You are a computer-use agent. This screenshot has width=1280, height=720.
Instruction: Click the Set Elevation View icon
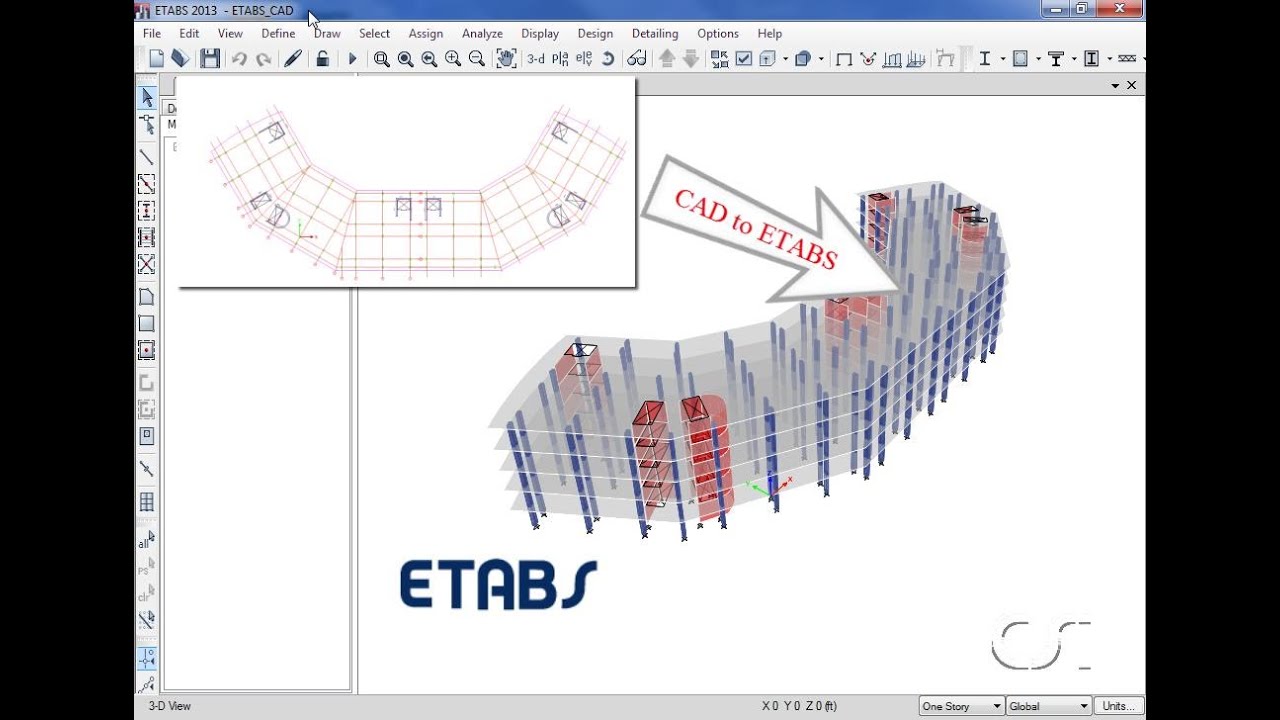pos(583,59)
